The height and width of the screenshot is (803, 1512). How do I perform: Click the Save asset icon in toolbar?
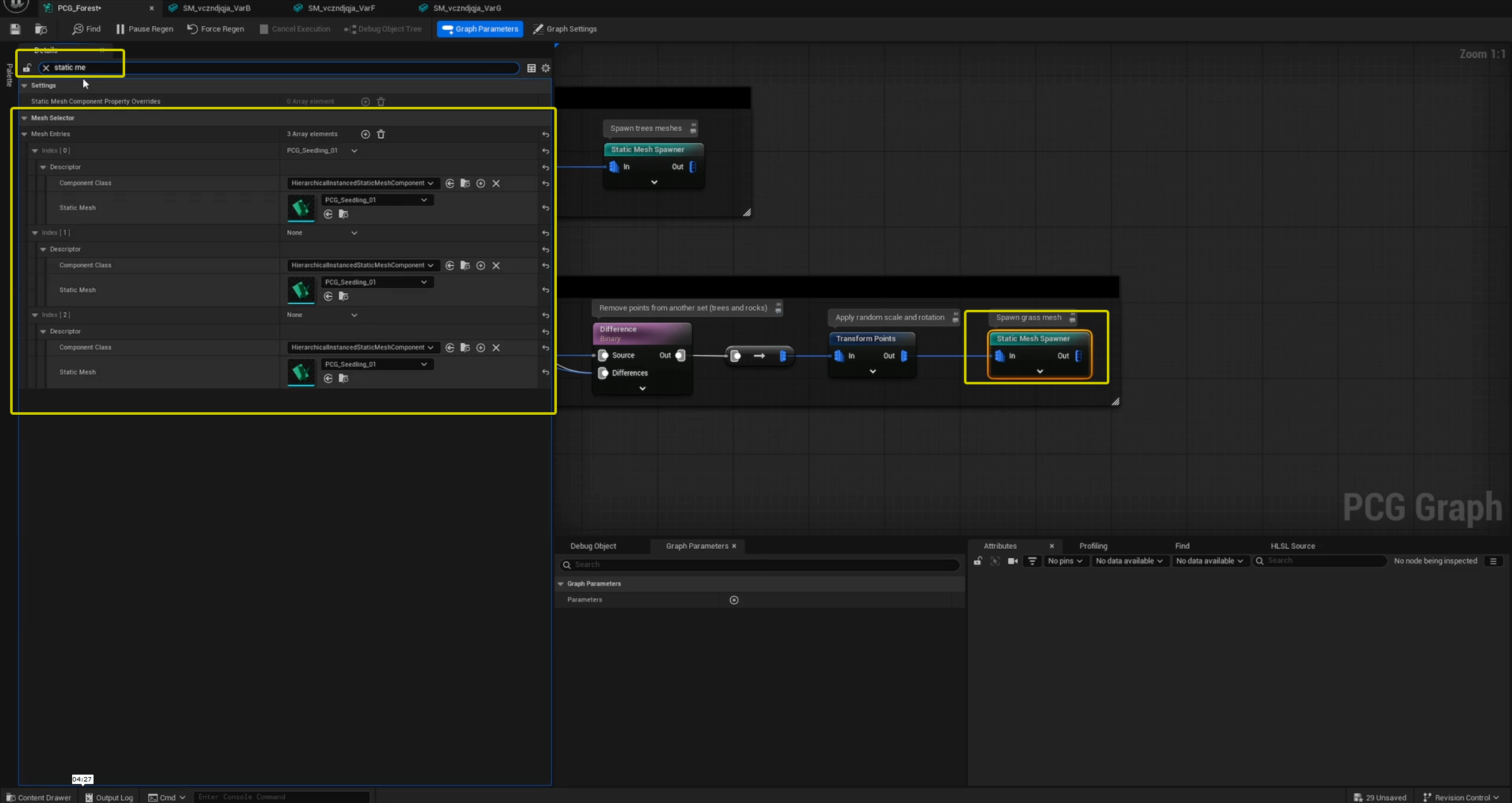[x=15, y=29]
